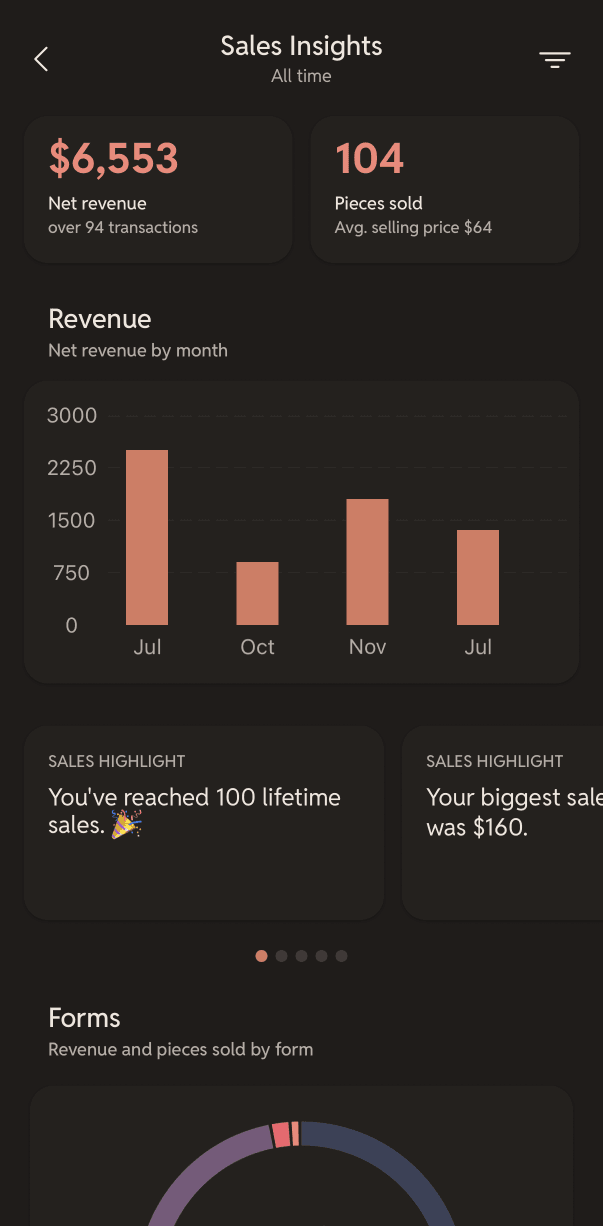
Task: Open the biggest sale highlight card
Action: (502, 823)
